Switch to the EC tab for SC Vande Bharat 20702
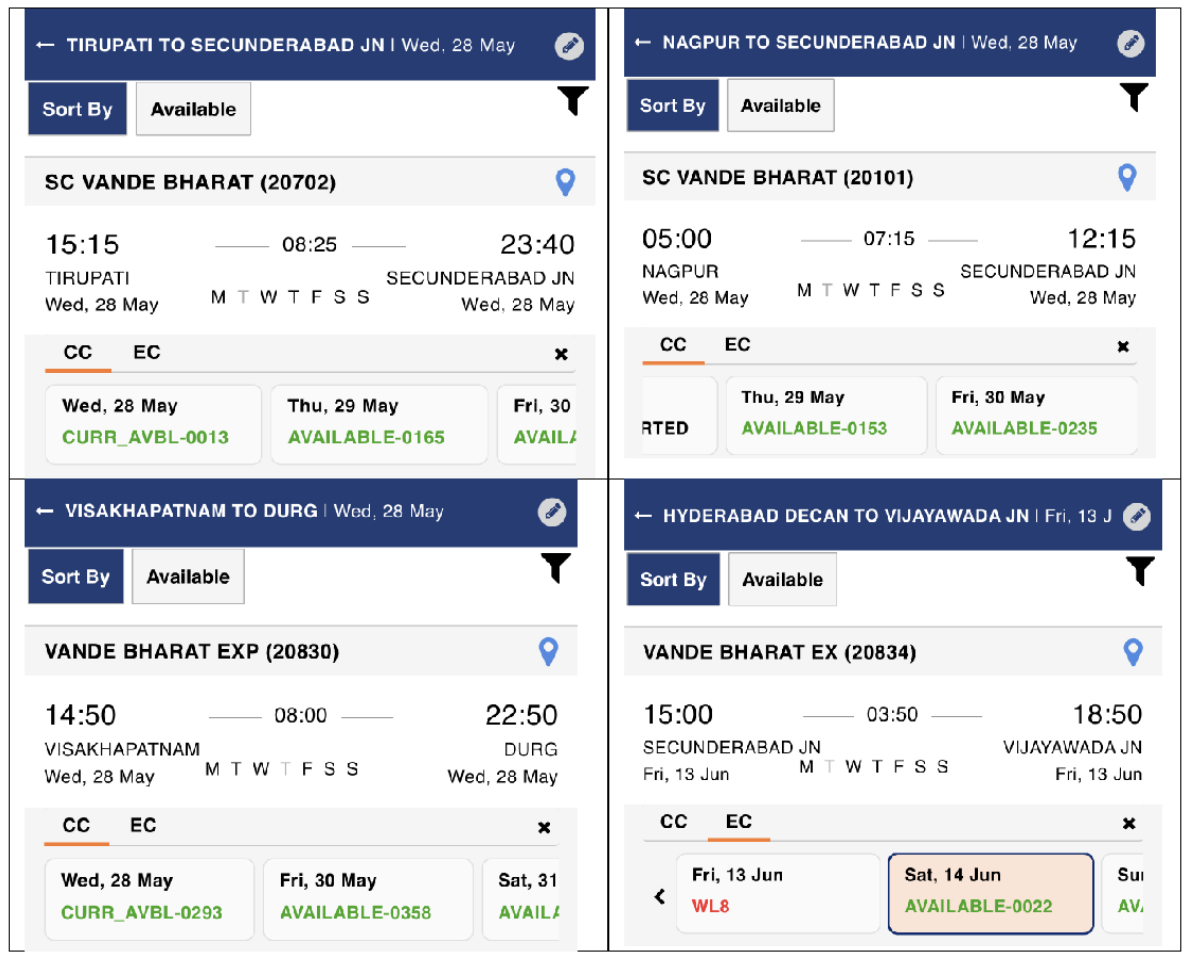 146,352
